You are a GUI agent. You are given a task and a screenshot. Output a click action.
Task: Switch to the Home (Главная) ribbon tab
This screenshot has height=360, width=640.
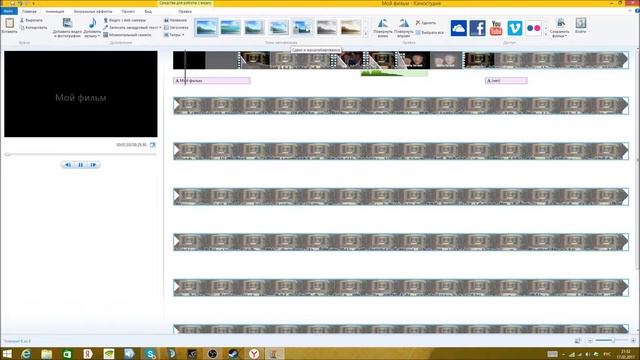(x=29, y=11)
